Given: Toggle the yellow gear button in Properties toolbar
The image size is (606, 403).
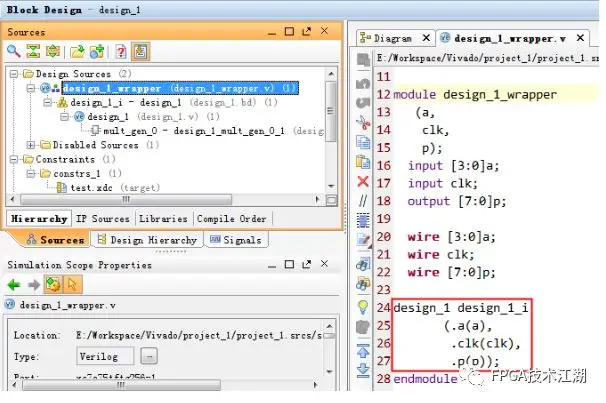Looking at the screenshot, I should (x=53, y=283).
